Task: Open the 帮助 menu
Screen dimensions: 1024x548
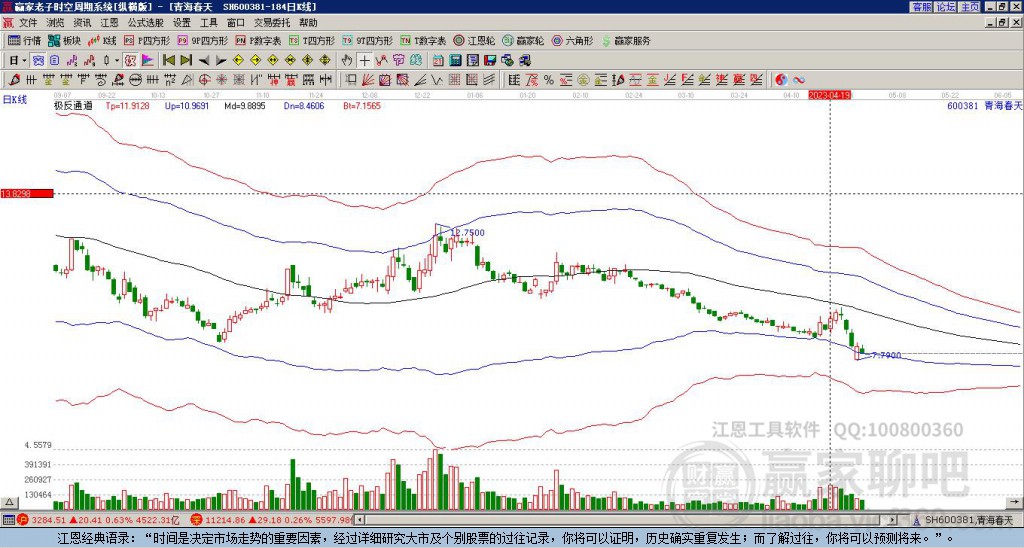Action: 308,23
